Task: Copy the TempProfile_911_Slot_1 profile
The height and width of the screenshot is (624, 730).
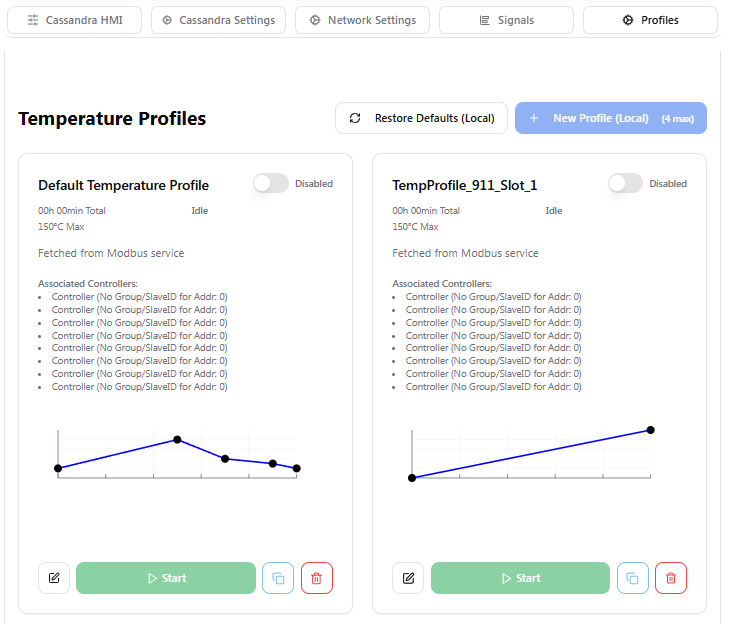Action: [632, 578]
